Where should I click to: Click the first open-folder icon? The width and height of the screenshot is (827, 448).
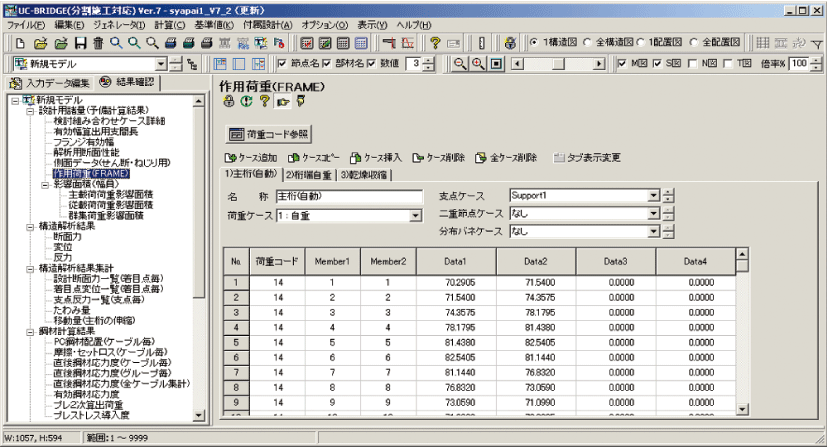(x=41, y=43)
